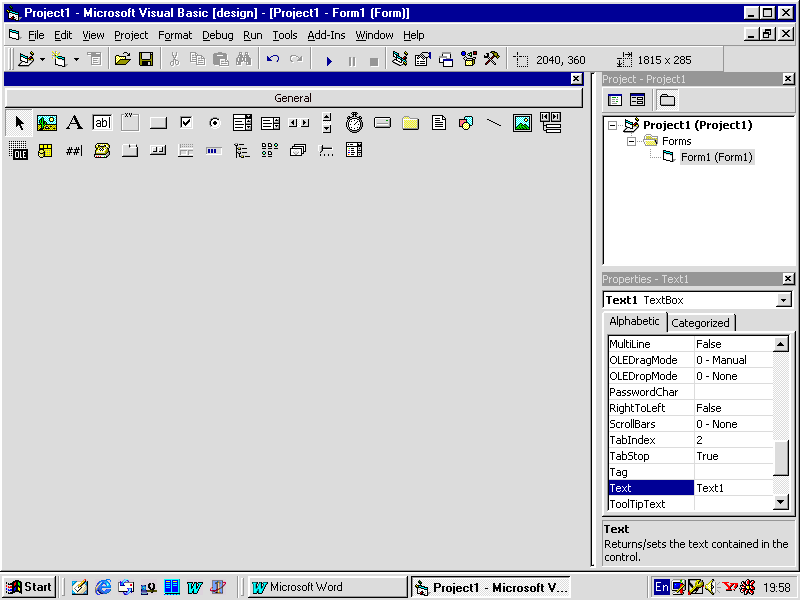Click the Undo toolbar arrow
This screenshot has height=600, width=800.
click(273, 60)
